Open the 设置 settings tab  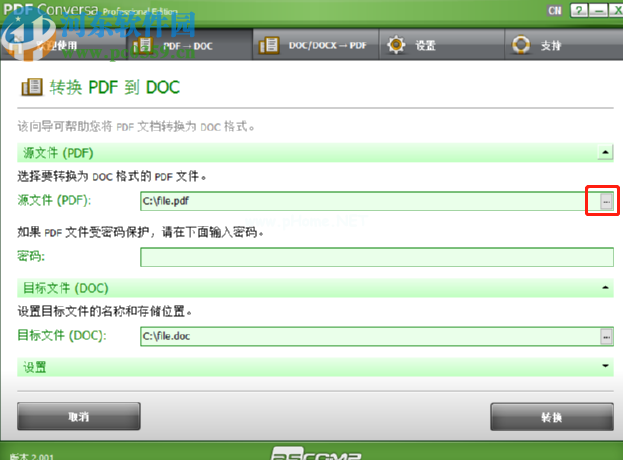tap(441, 45)
